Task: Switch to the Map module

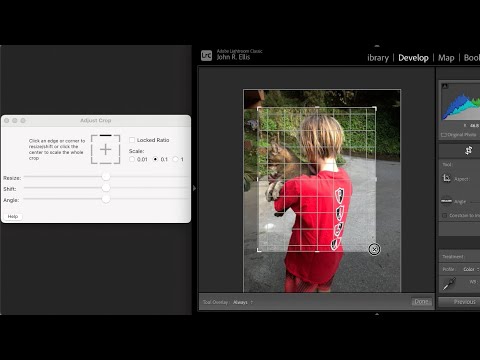Action: tap(446, 58)
